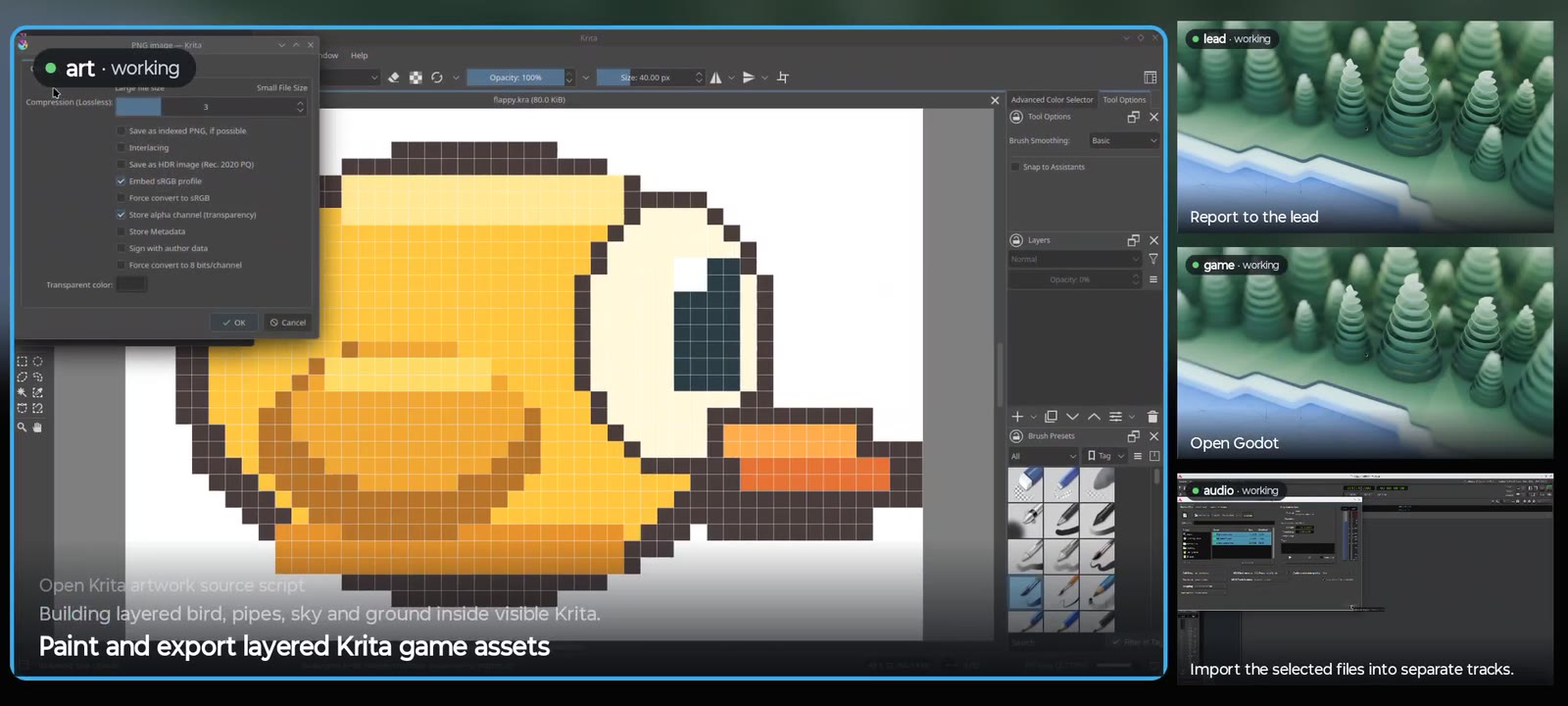Select the similar color selection tool
This screenshot has width=1568, height=706.
pos(38,393)
